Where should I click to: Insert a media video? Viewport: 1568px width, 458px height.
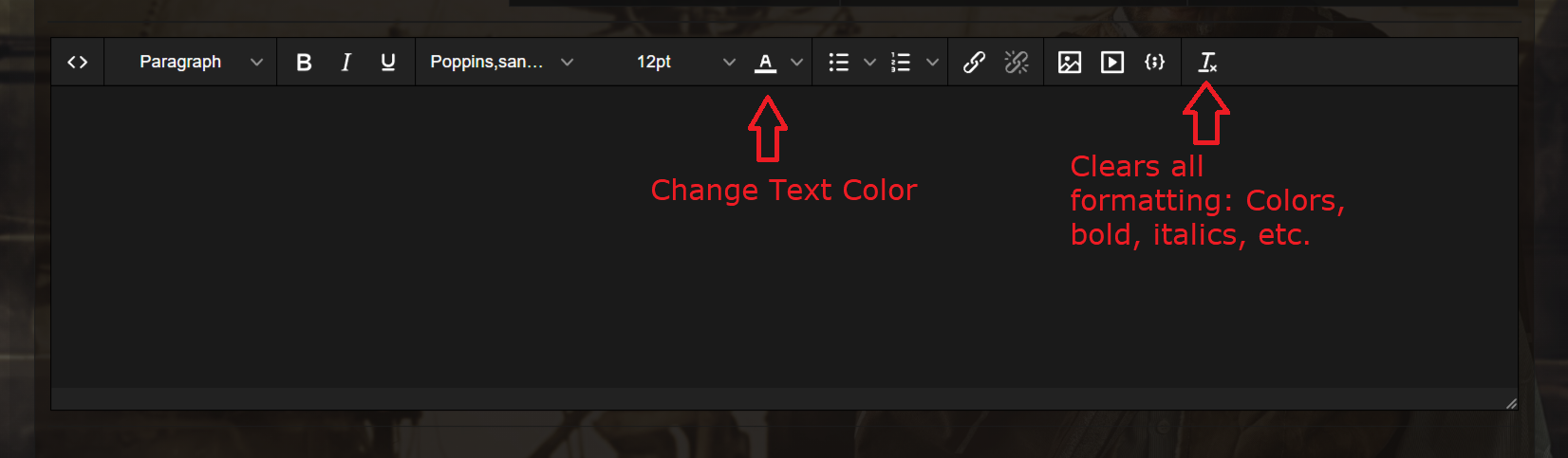click(1112, 63)
